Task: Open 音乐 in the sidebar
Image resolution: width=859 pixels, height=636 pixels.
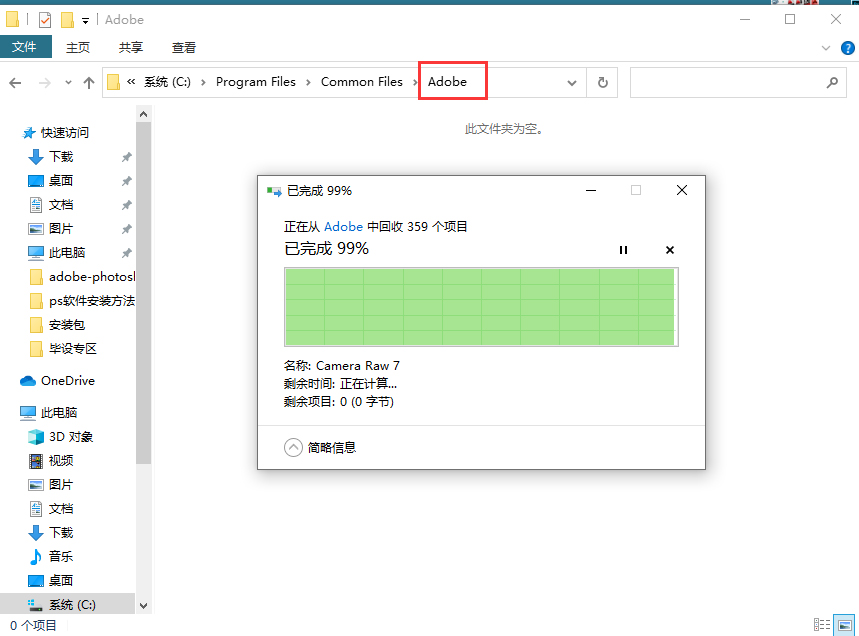Action: point(61,557)
